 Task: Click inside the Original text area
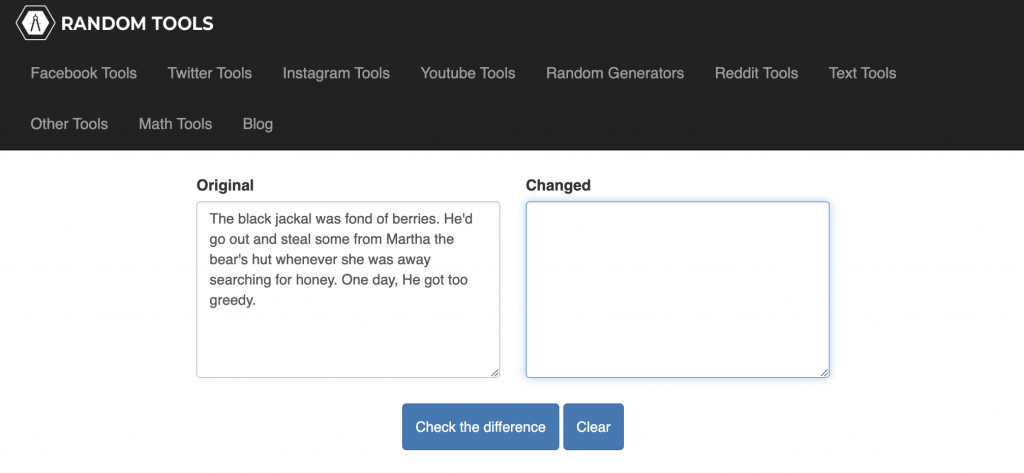tap(348, 289)
